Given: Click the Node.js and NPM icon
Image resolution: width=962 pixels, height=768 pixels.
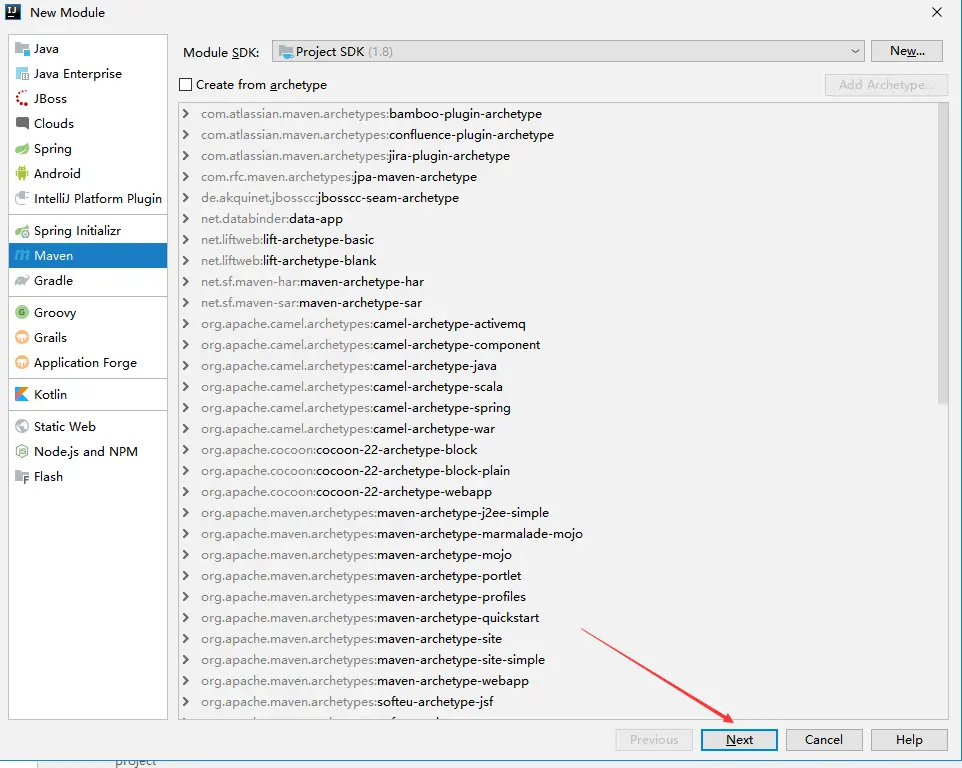Looking at the screenshot, I should coord(22,451).
